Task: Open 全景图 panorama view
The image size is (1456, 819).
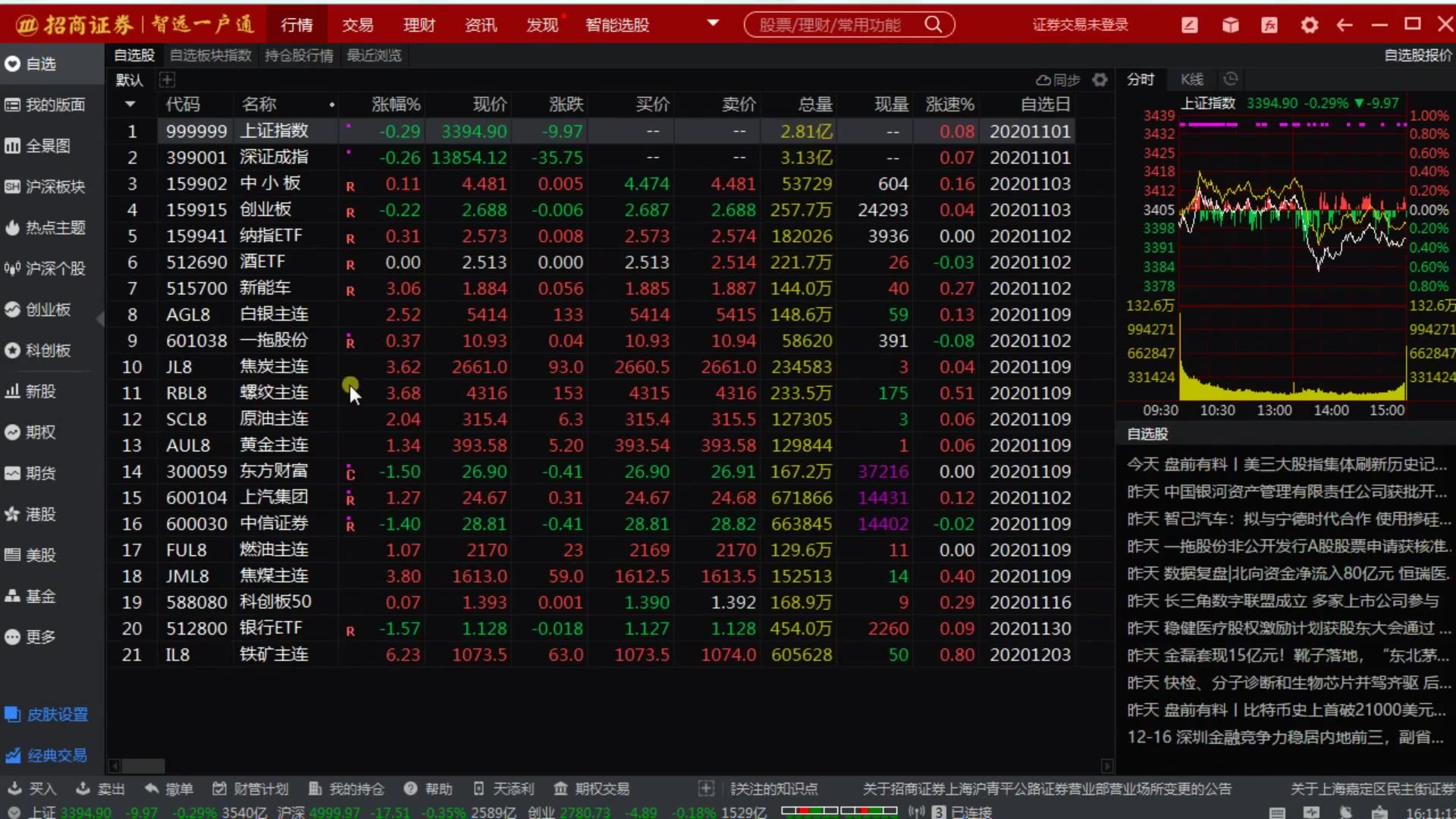Action: tap(38, 146)
